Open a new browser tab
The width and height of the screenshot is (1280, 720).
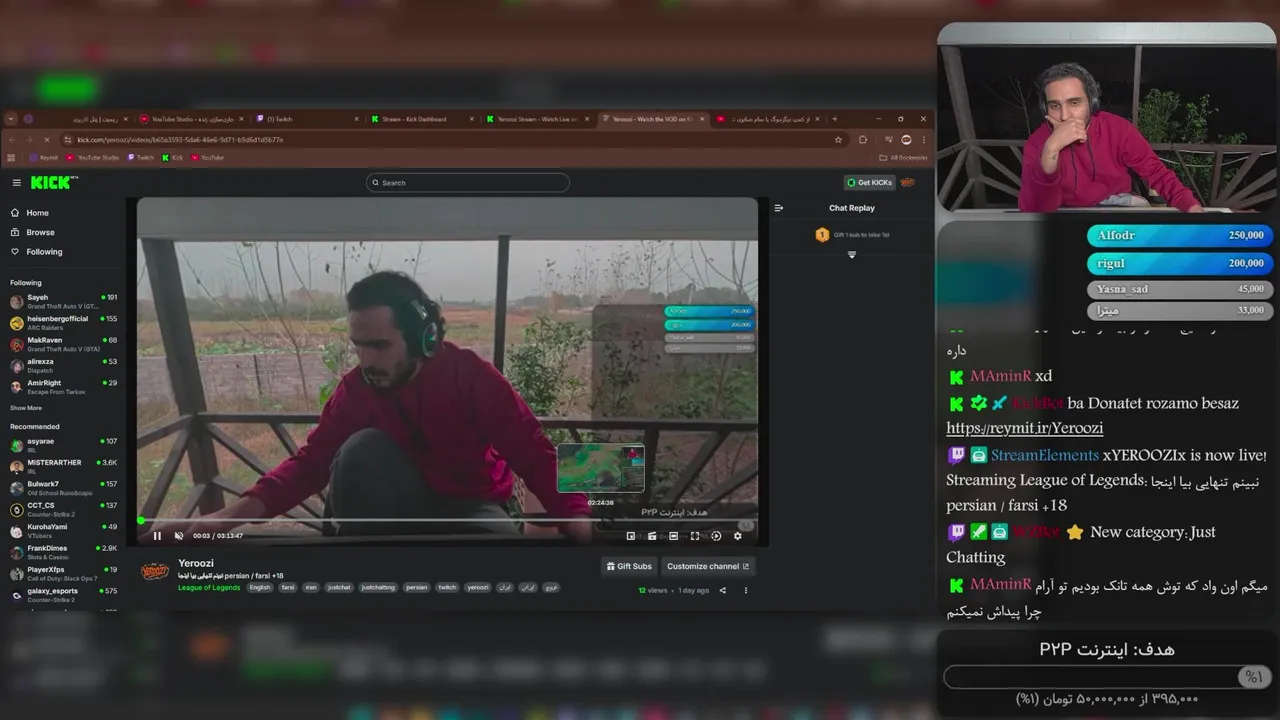click(835, 119)
